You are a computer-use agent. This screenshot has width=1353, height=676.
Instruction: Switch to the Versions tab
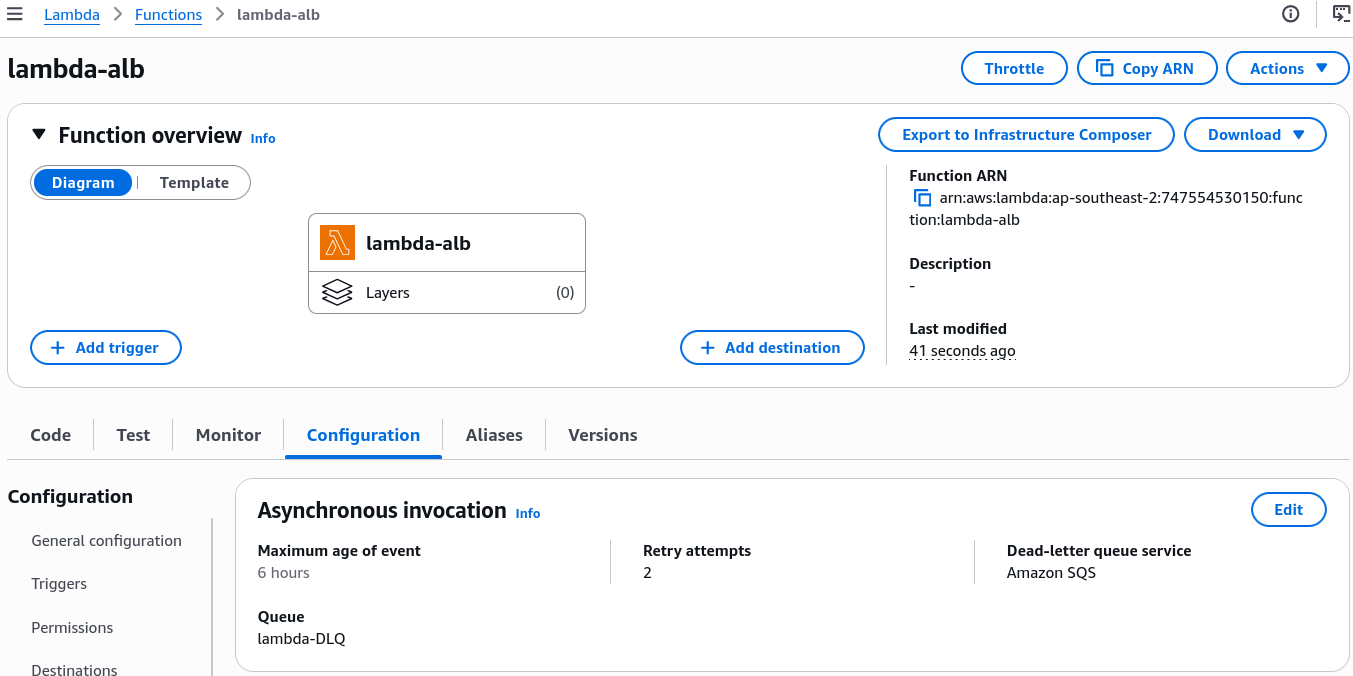click(x=603, y=435)
